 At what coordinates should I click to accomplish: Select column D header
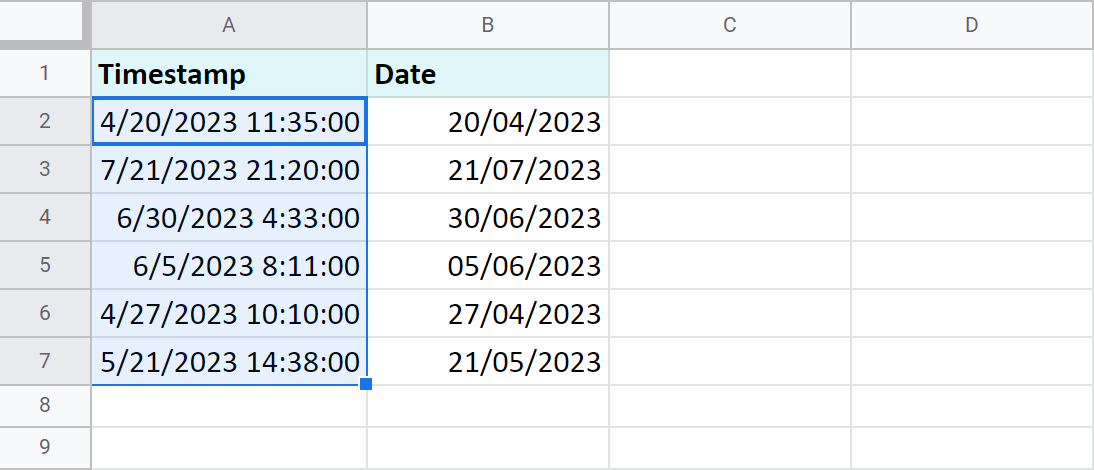(971, 25)
